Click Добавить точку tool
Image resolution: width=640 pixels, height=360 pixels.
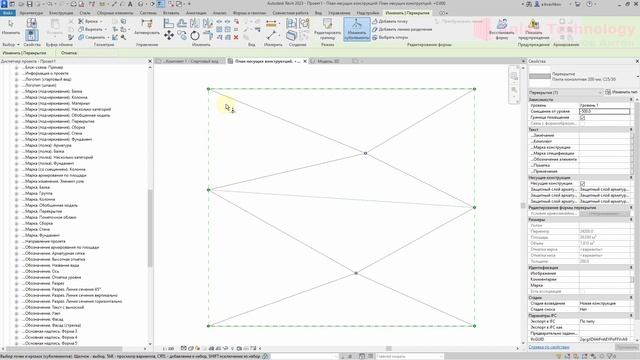pos(390,21)
